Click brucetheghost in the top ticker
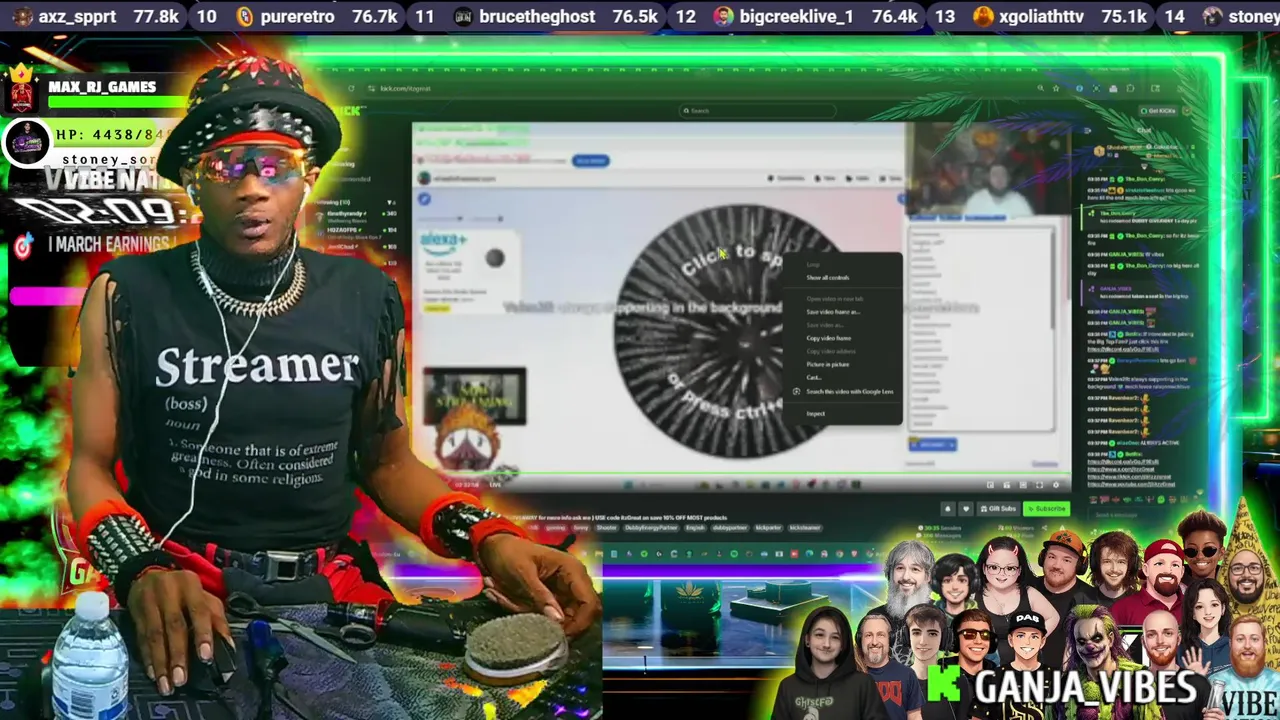Viewport: 1280px width, 720px height. (x=537, y=16)
